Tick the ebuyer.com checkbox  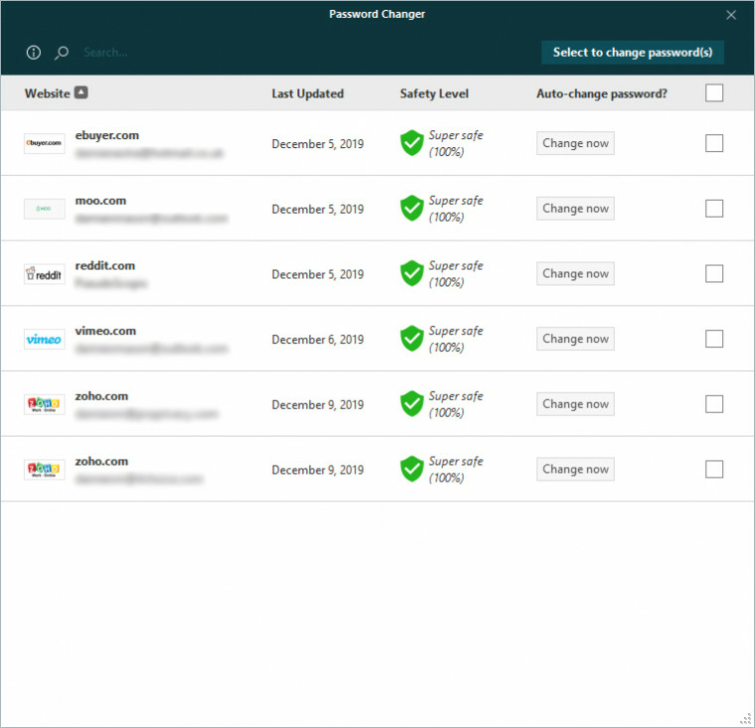[x=714, y=143]
